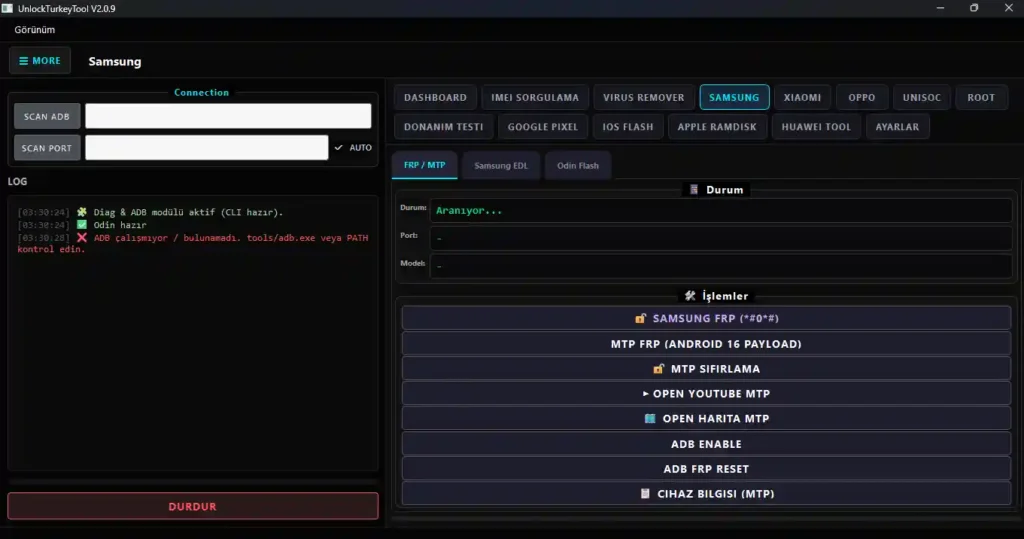
Task: Open the APPLE RAMDISK section
Action: point(717,127)
